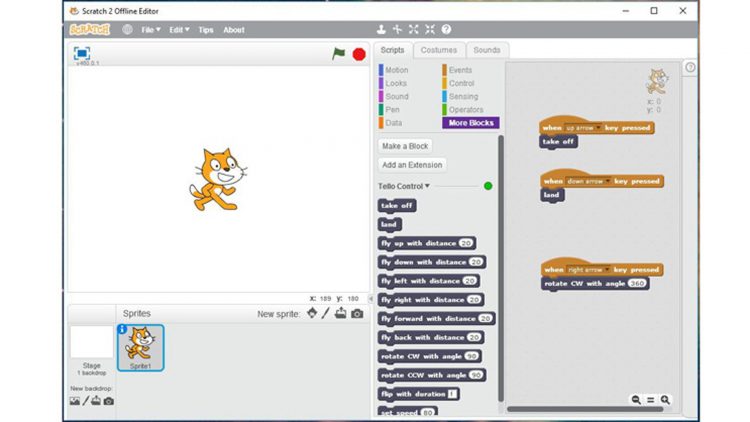This screenshot has height=422, width=750.
Task: Click rotate CW angle 360 in script
Action: pos(637,283)
